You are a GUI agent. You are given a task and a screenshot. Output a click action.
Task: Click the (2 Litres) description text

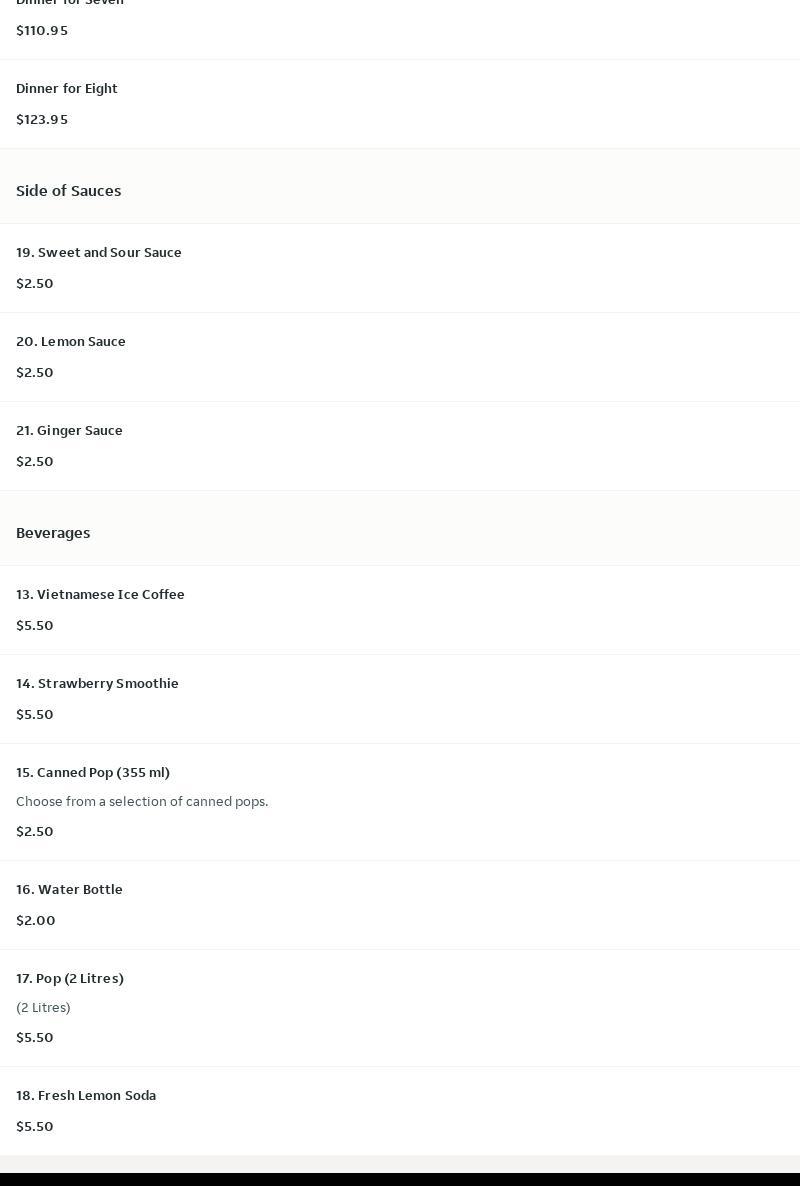(43, 1007)
